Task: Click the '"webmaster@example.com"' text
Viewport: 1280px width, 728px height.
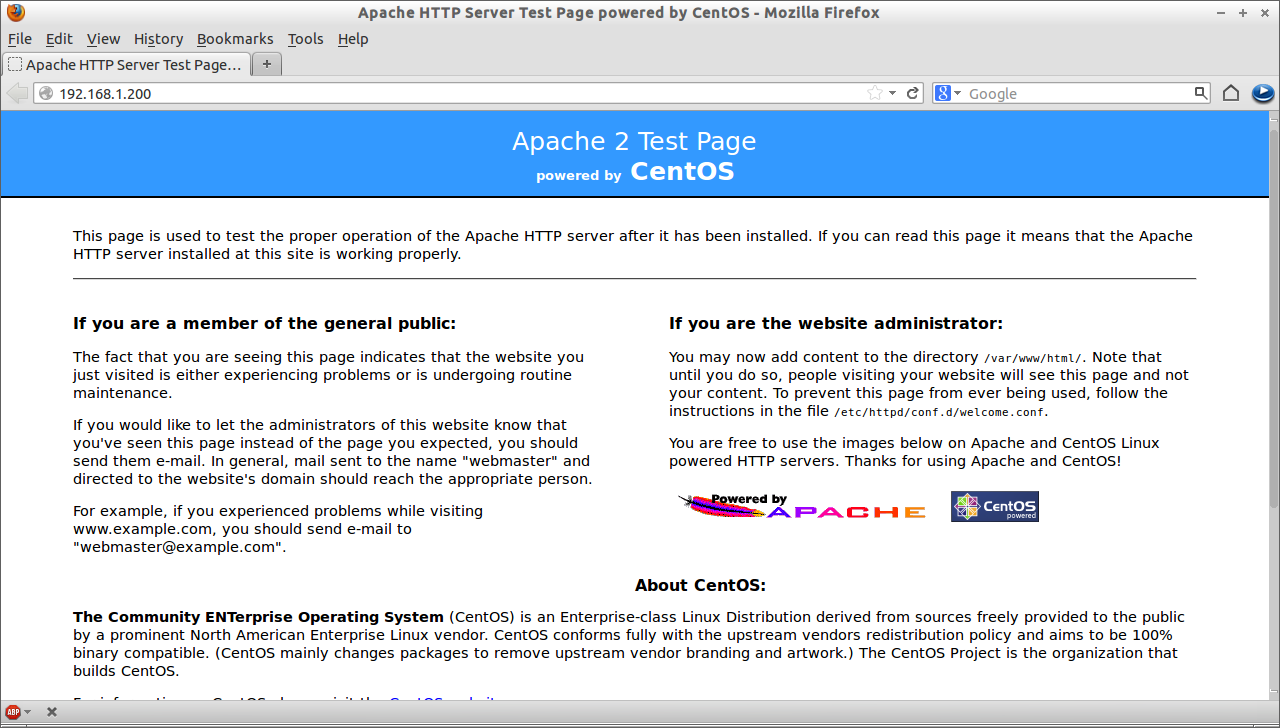Action: click(178, 547)
